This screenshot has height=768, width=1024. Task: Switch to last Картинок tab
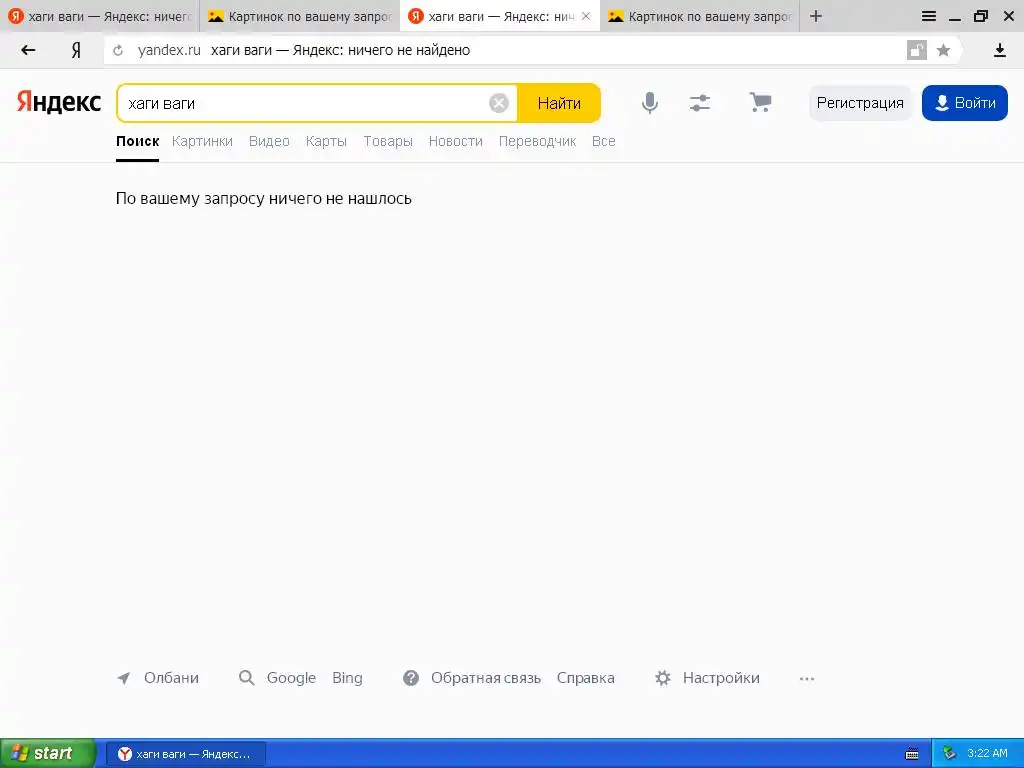pyautogui.click(x=700, y=16)
